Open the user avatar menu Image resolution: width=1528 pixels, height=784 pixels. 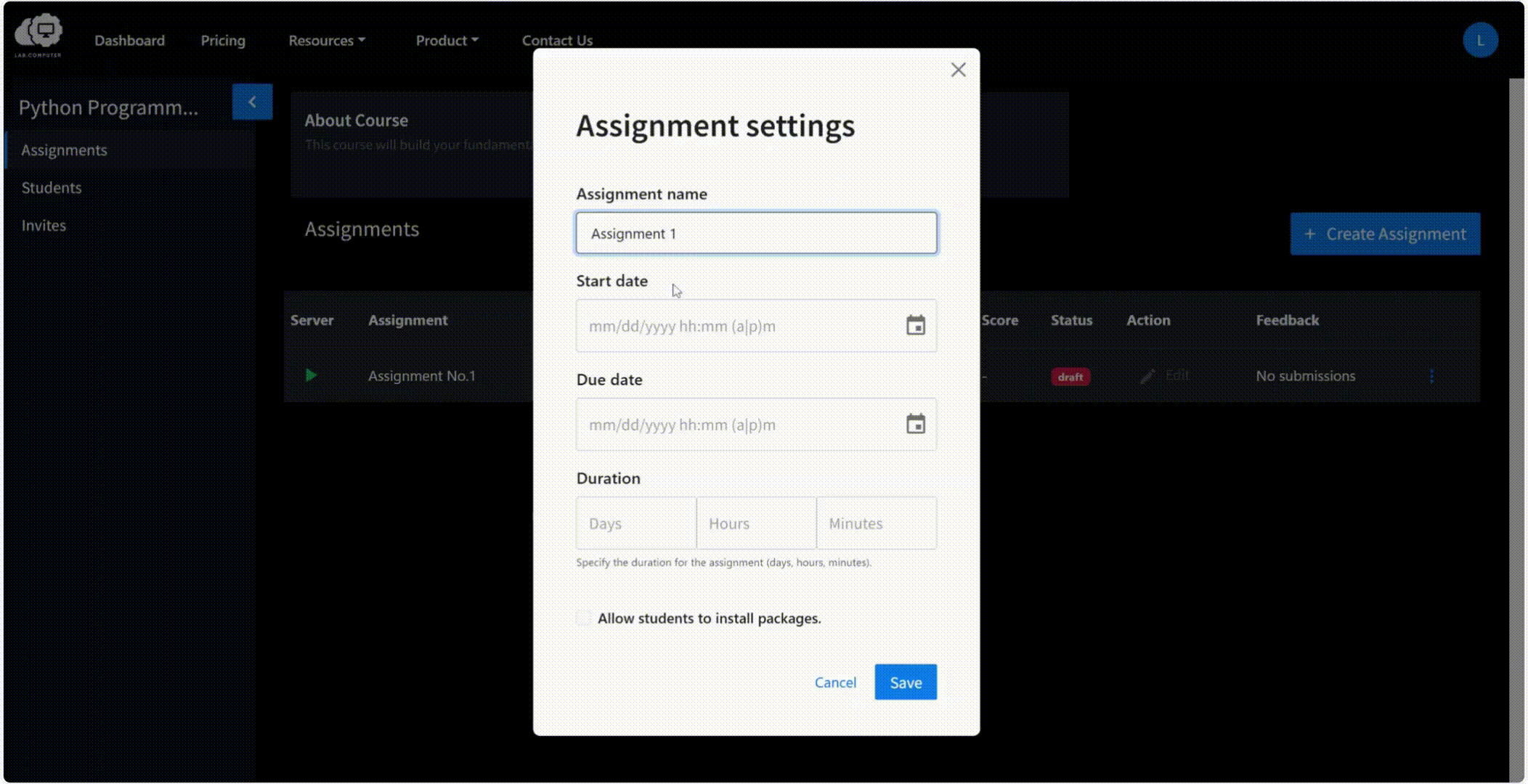click(1480, 40)
